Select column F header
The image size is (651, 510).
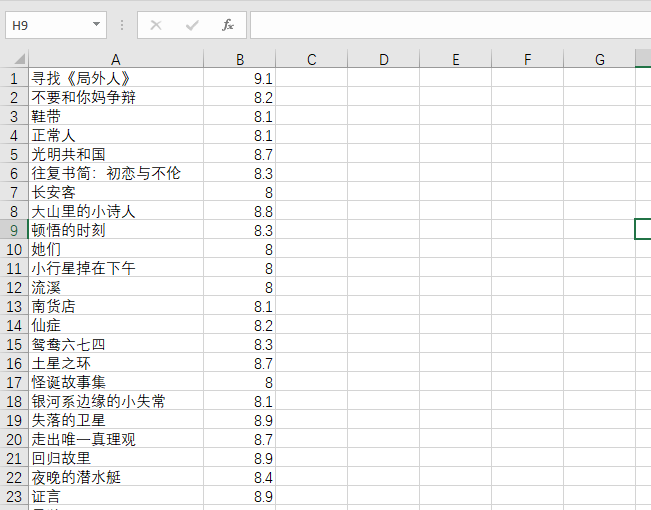(x=527, y=59)
